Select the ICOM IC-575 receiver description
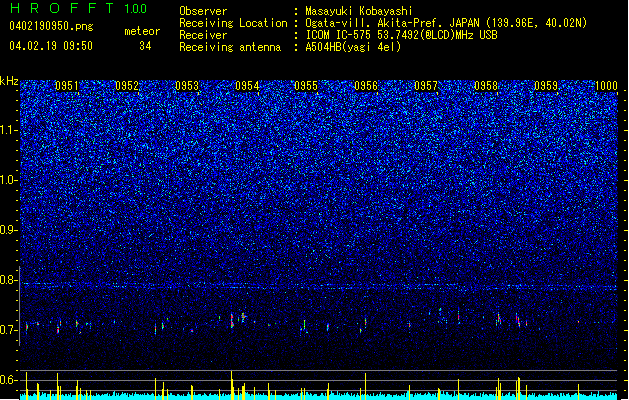629x400 pixels. pyautogui.click(x=401, y=35)
